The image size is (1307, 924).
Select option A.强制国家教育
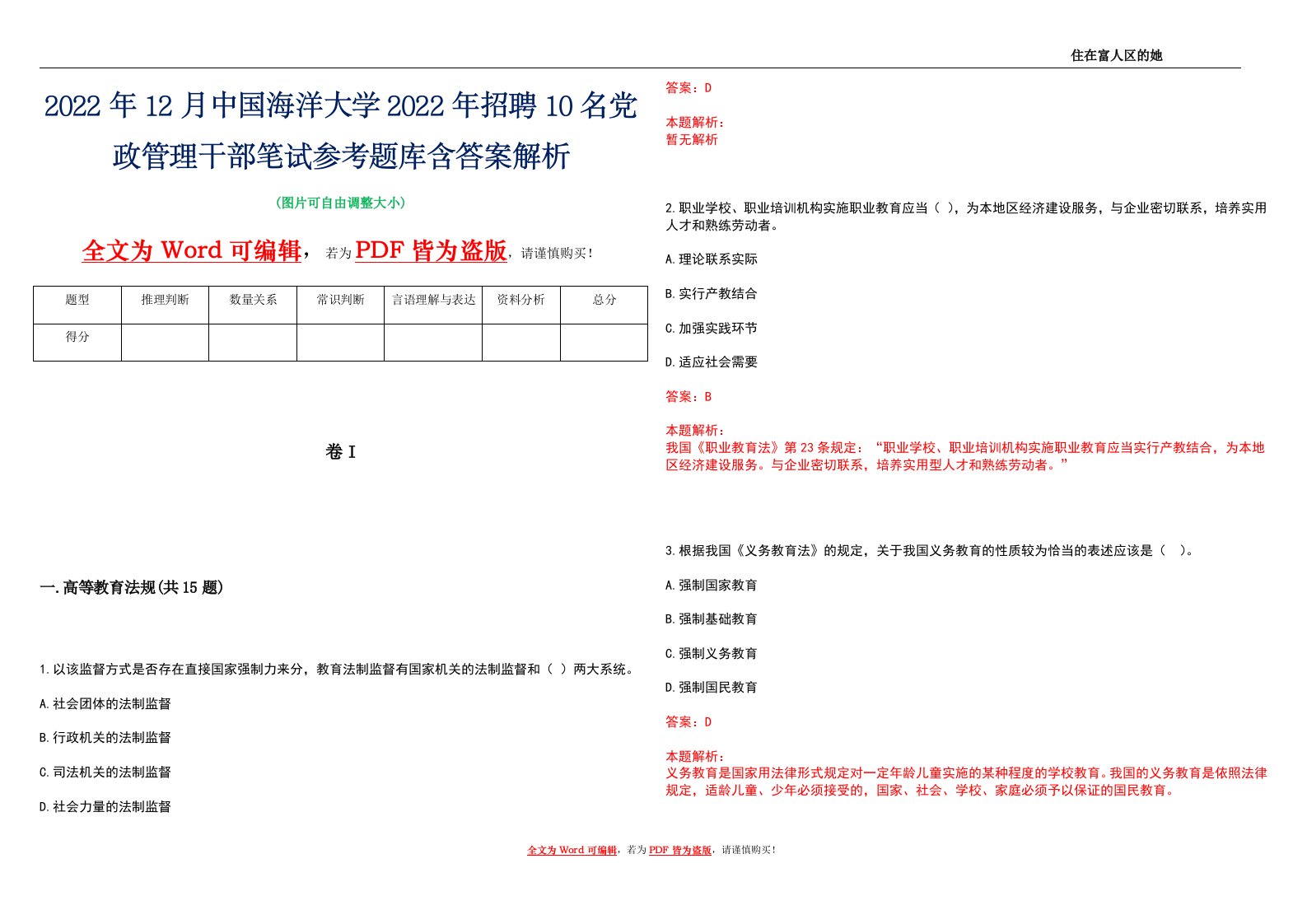click(x=712, y=586)
